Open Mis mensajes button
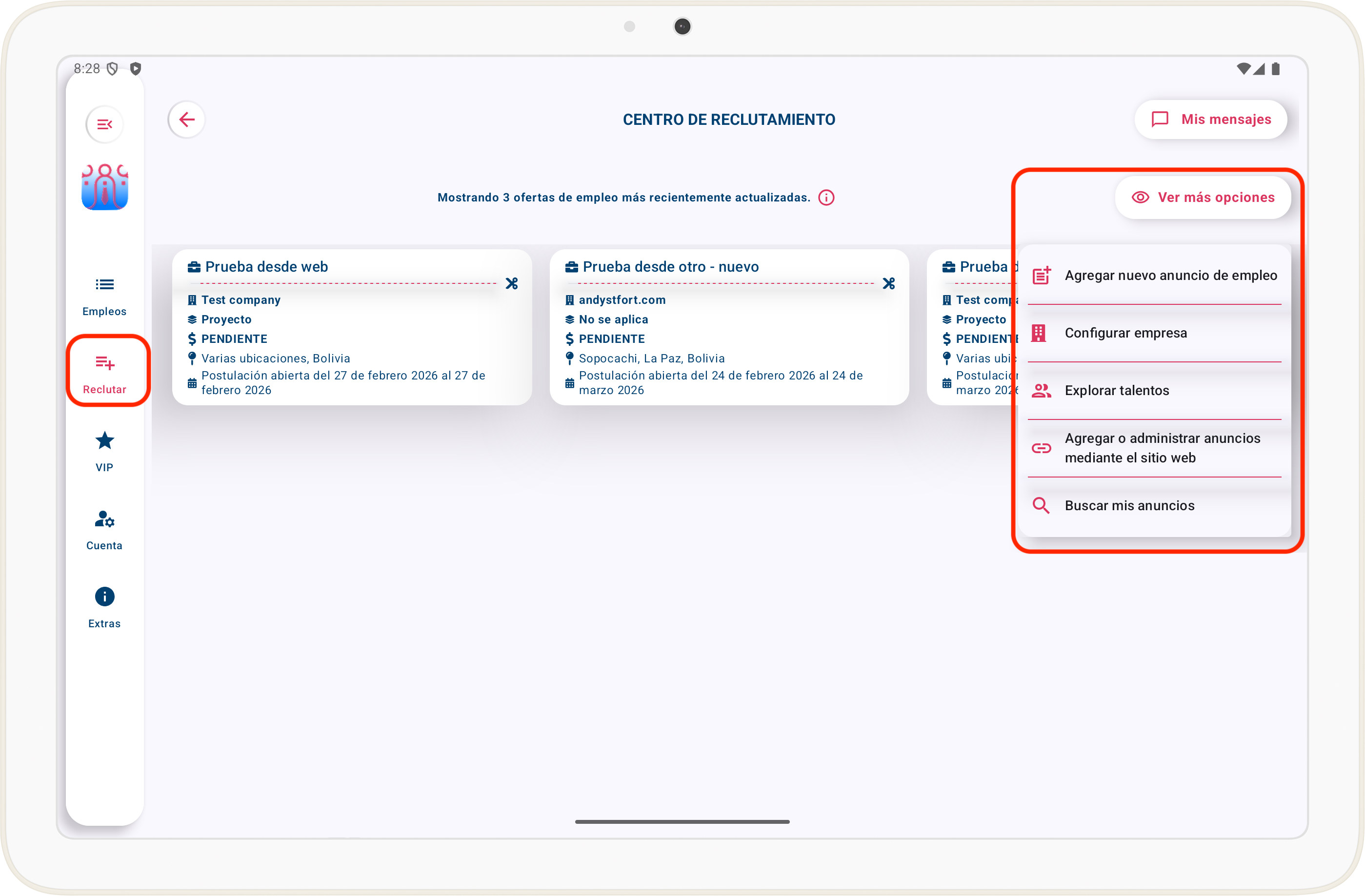The width and height of the screenshot is (1365, 896). [x=1211, y=120]
